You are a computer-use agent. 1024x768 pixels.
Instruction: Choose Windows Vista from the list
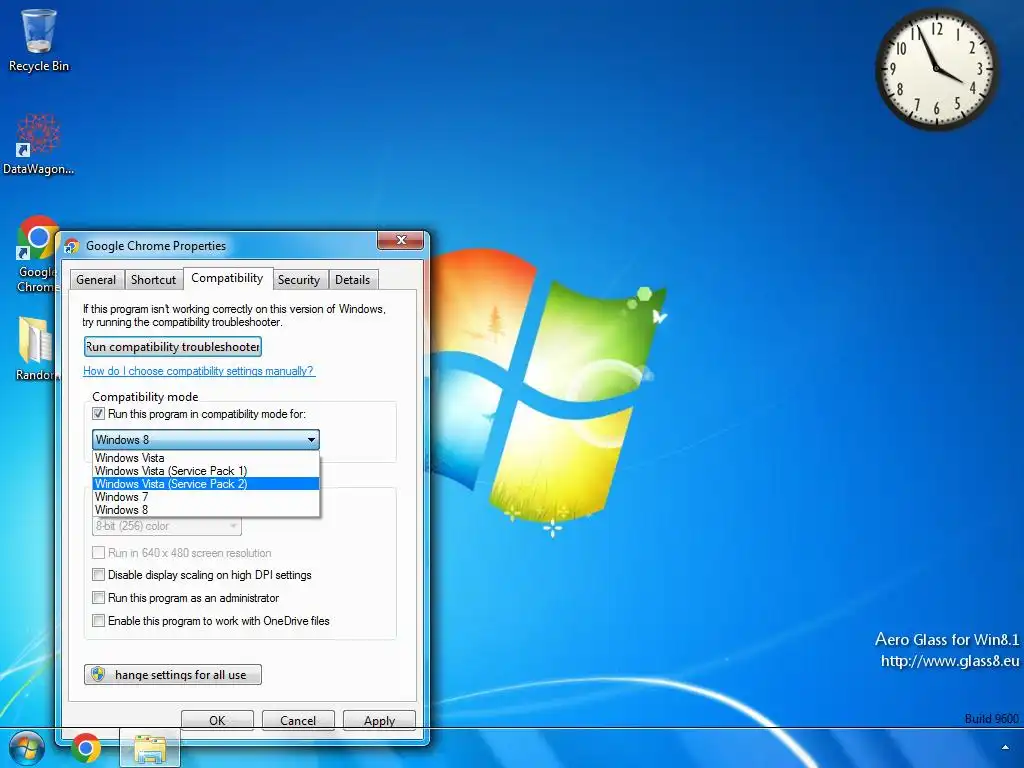[x=206, y=458]
